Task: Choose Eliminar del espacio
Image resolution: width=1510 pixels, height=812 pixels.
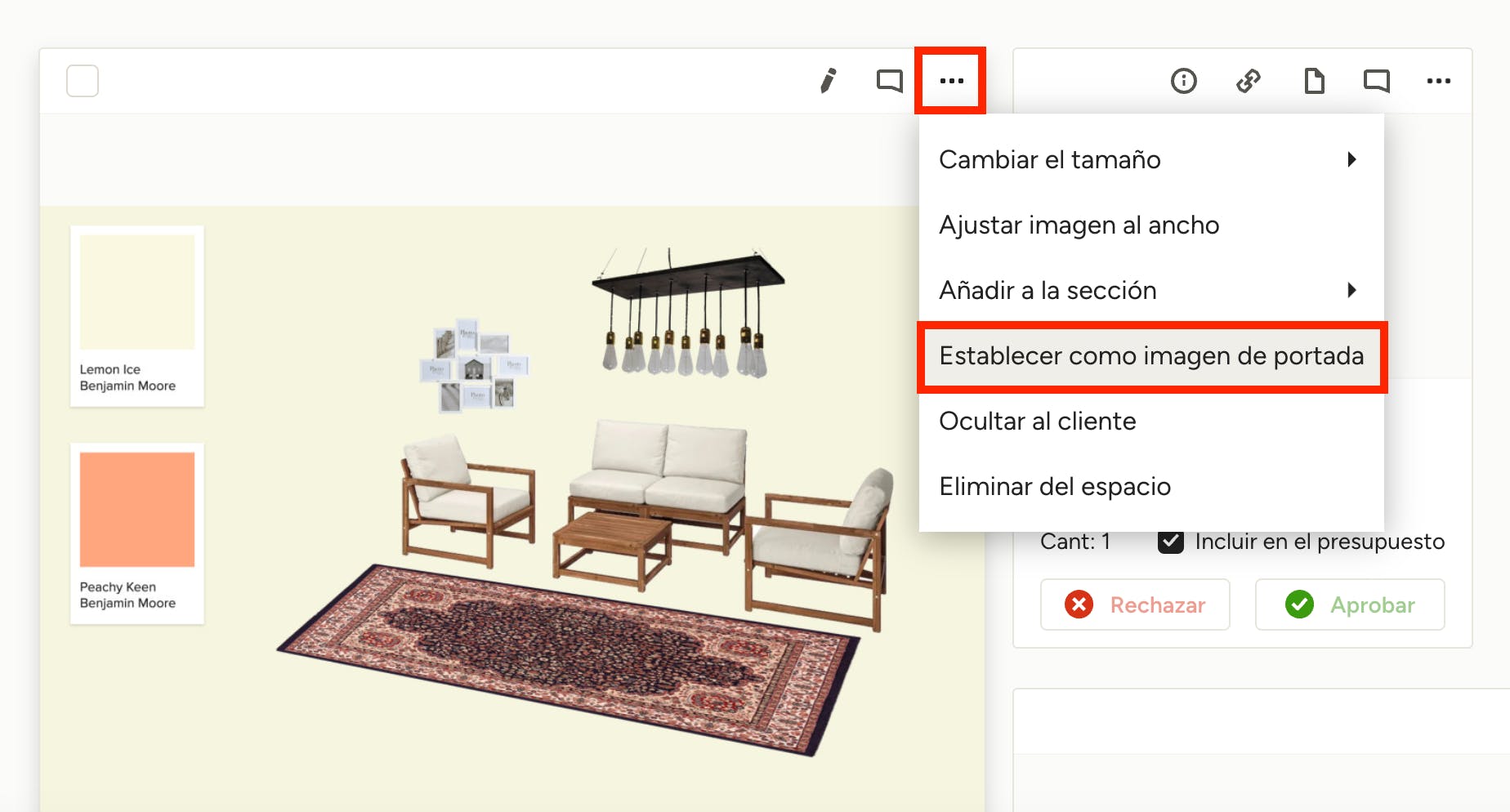Action: pos(1054,486)
